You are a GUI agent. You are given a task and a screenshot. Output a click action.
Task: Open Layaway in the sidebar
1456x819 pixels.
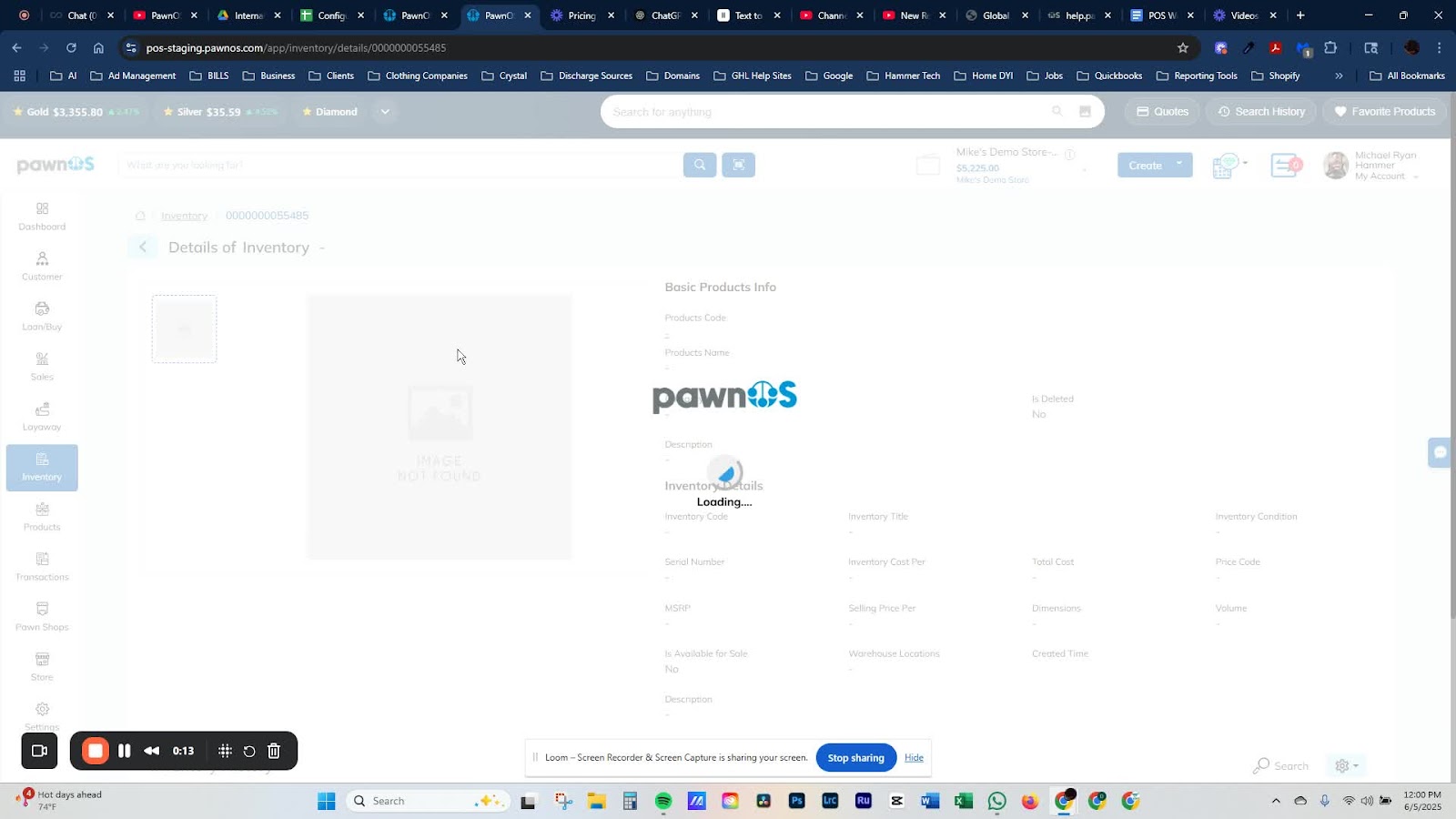pos(42,417)
